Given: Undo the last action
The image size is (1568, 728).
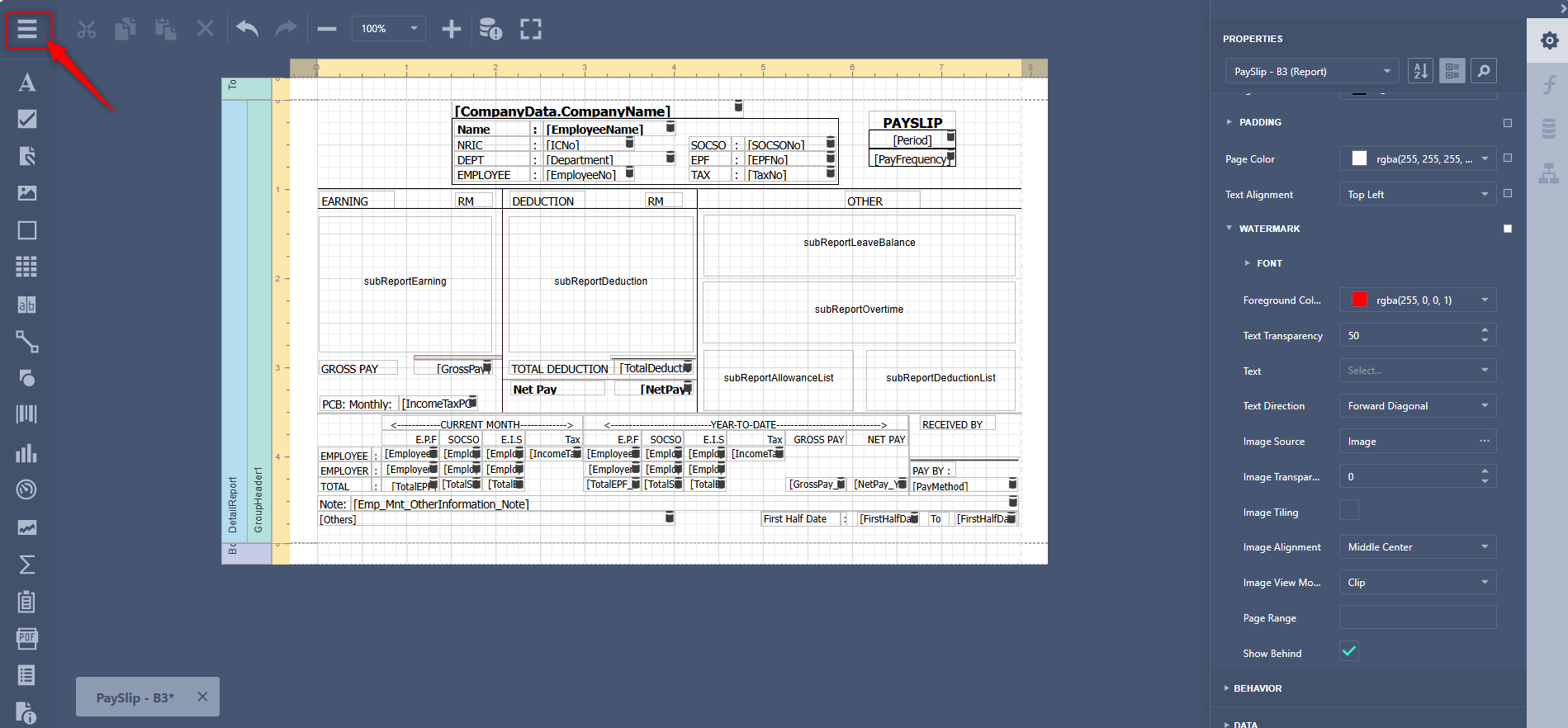Looking at the screenshot, I should pos(248,30).
